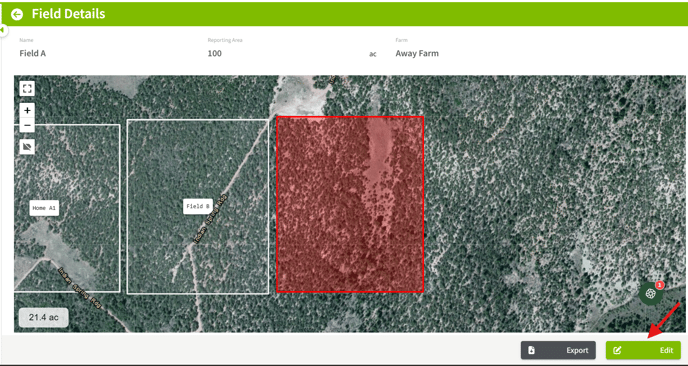Click the ac unit label
Image resolution: width=688 pixels, height=366 pixels.
tap(373, 54)
